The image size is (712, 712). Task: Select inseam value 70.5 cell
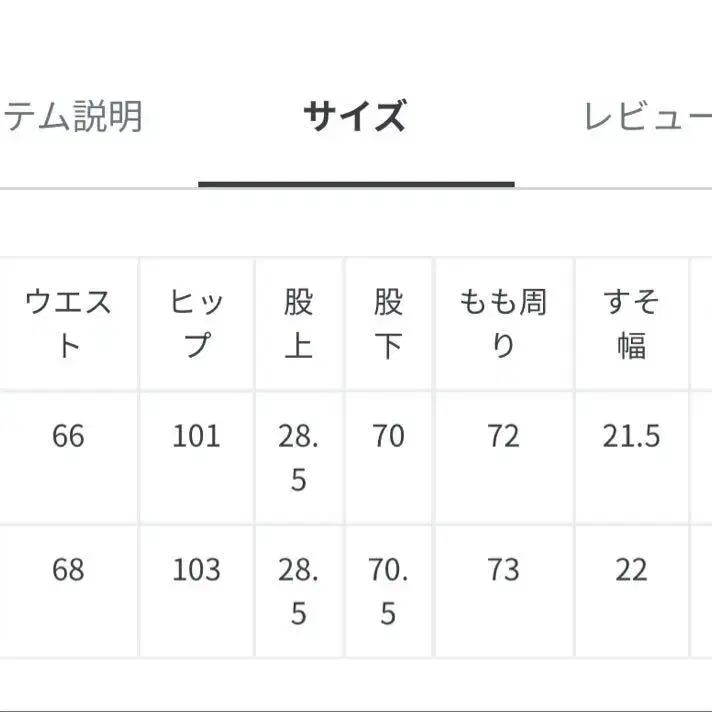pos(389,591)
